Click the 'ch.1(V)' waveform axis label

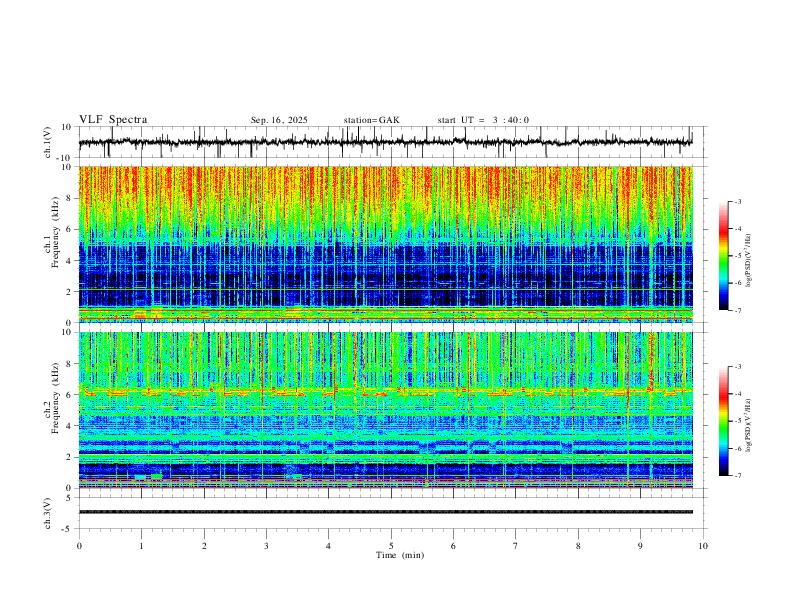[48, 142]
